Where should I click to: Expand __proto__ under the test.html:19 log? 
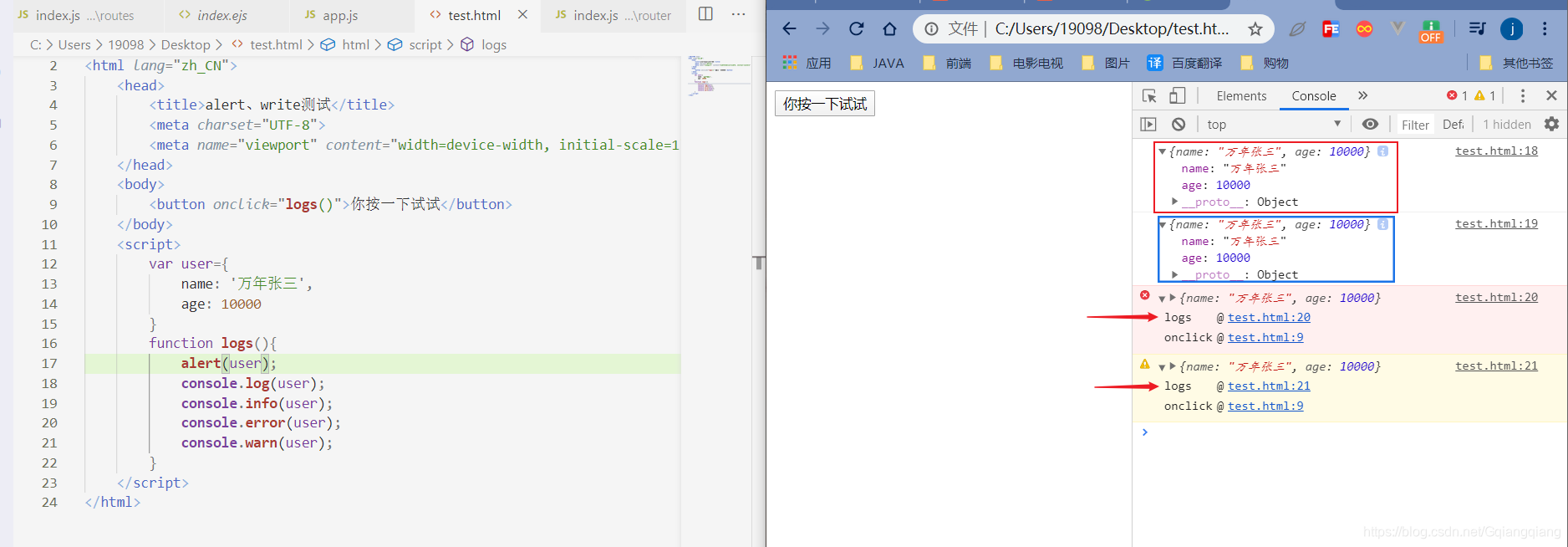[1174, 274]
